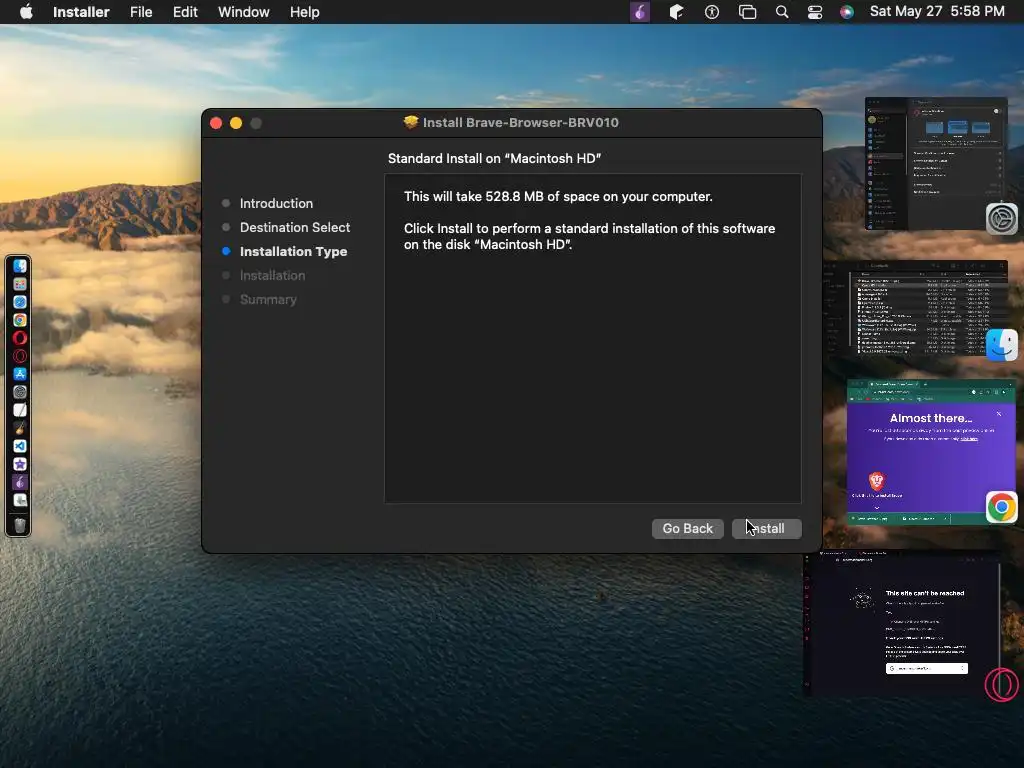This screenshot has height=768, width=1024.
Task: Activate Siri from the menu bar
Action: pos(846,12)
